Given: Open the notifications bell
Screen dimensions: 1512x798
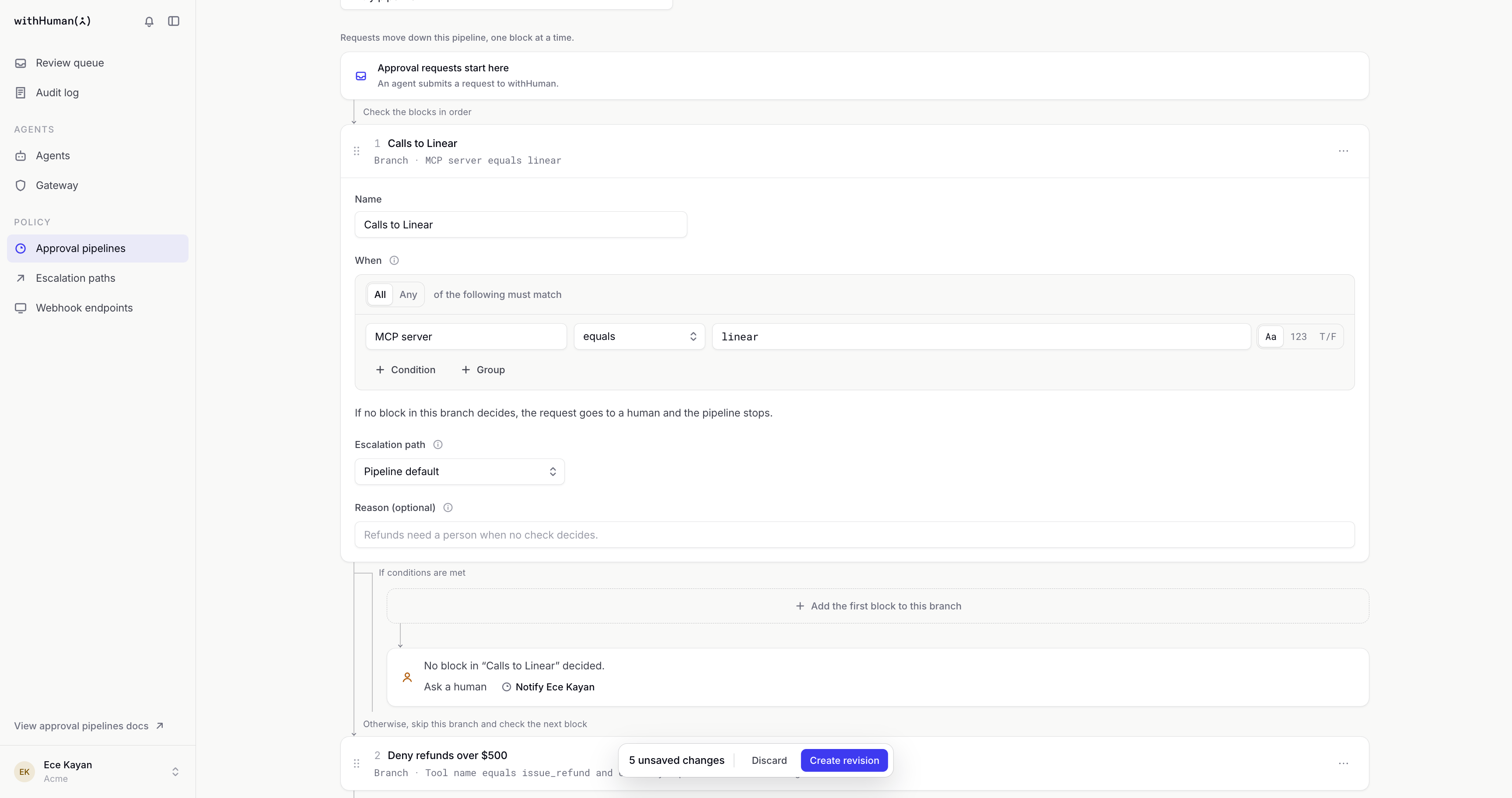Looking at the screenshot, I should pyautogui.click(x=149, y=21).
